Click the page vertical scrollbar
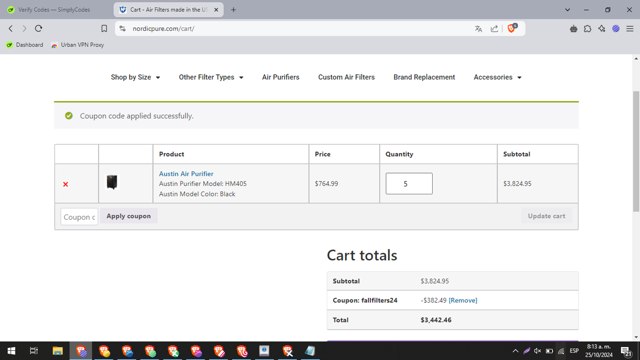The image size is (640, 360). tap(636, 151)
